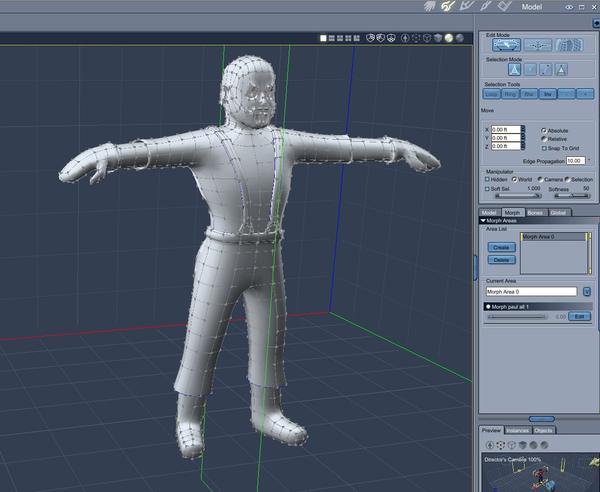
Task: Select the Camera manipulator radio
Action: point(540,179)
